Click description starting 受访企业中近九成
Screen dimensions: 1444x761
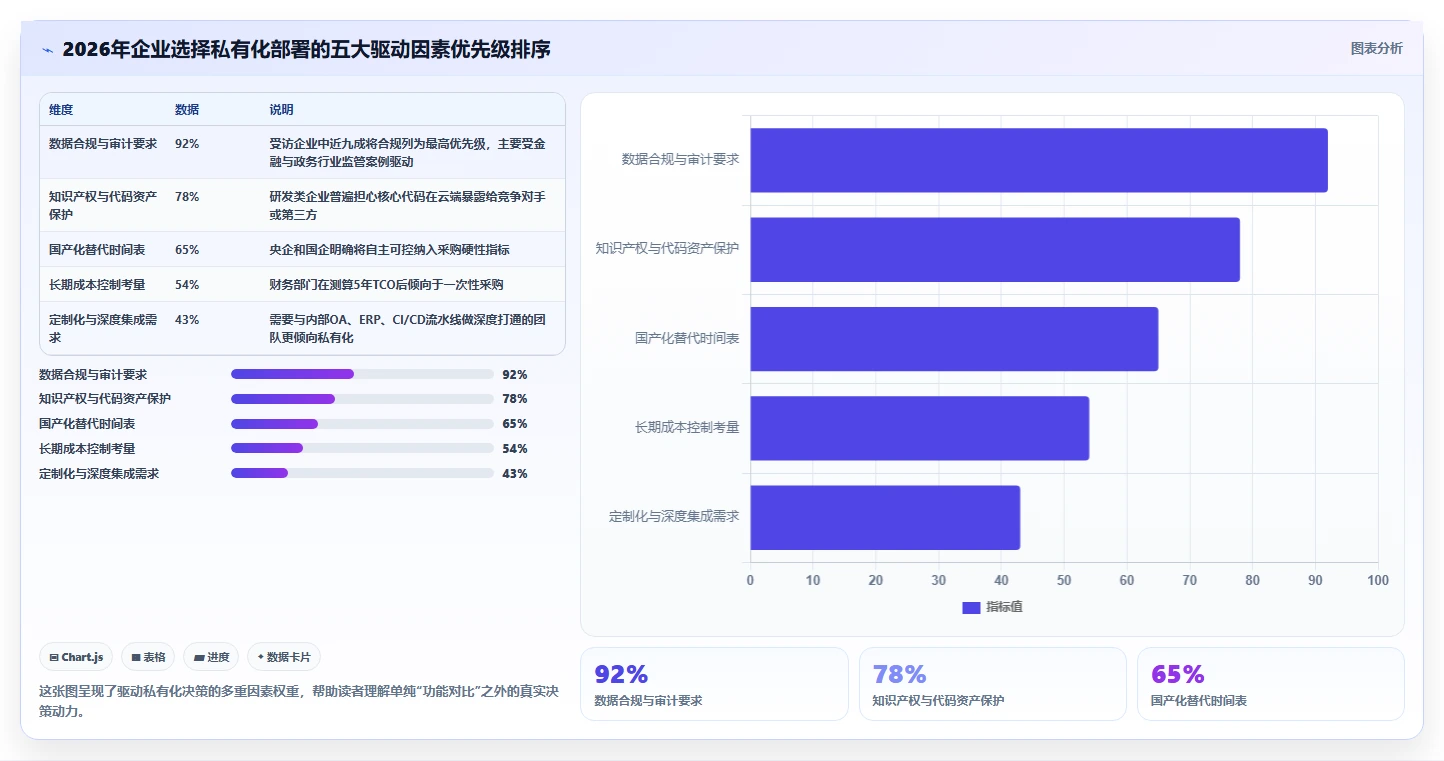407,152
